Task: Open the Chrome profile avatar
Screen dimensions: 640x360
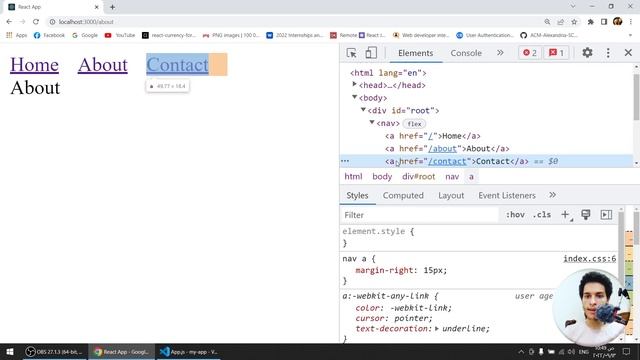Action: pyautogui.click(x=617, y=21)
